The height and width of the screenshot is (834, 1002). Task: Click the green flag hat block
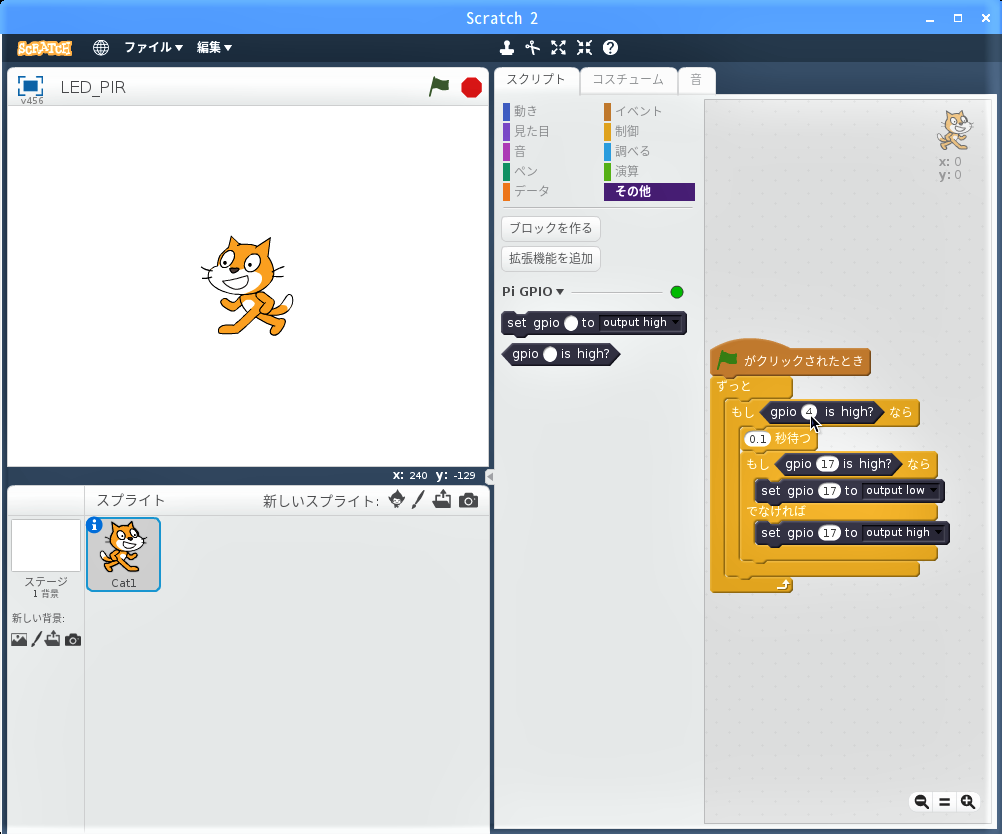tap(790, 359)
